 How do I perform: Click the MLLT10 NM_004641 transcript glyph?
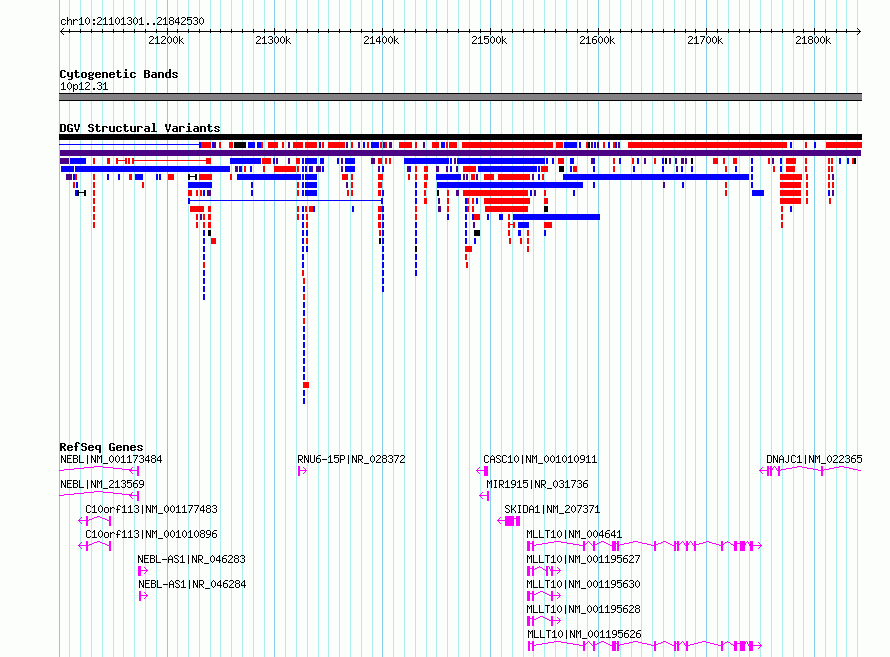point(644,546)
